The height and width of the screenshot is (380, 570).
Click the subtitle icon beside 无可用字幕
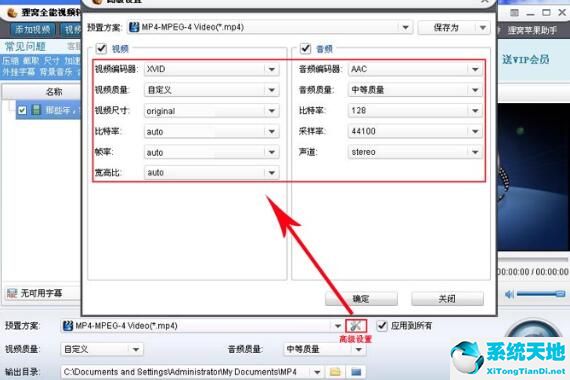pos(12,293)
